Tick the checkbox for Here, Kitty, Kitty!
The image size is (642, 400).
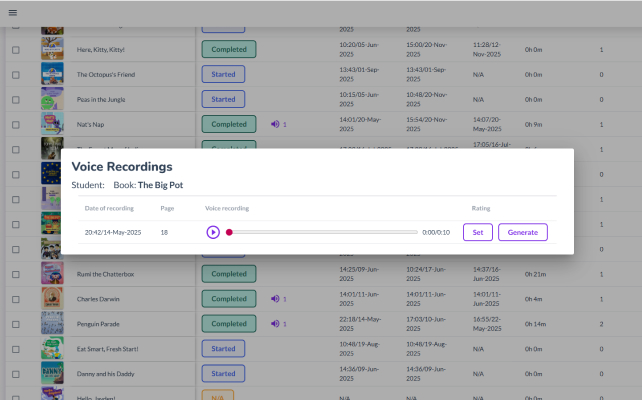15,49
